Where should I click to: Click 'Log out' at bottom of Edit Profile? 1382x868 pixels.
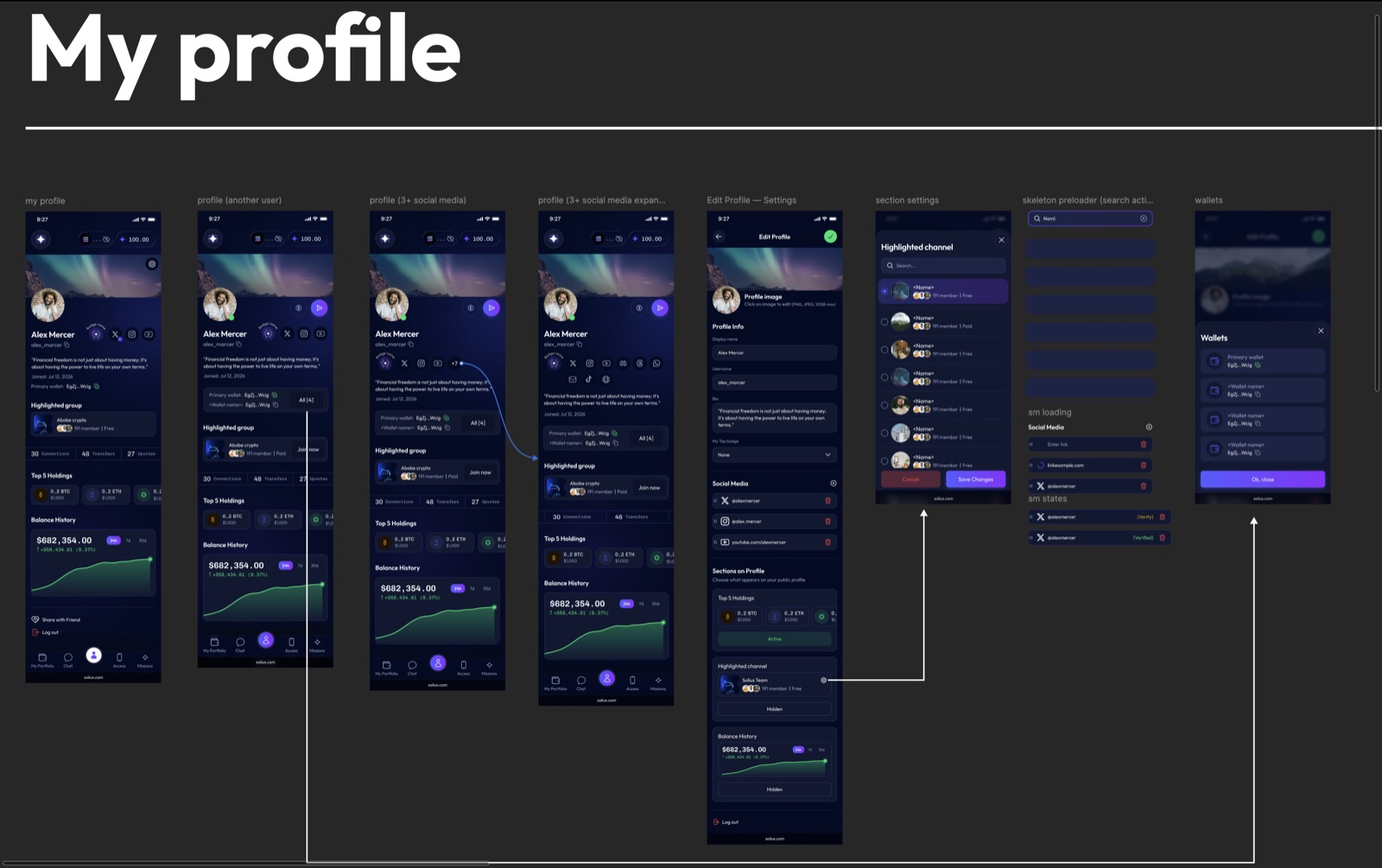pyautogui.click(x=726, y=822)
